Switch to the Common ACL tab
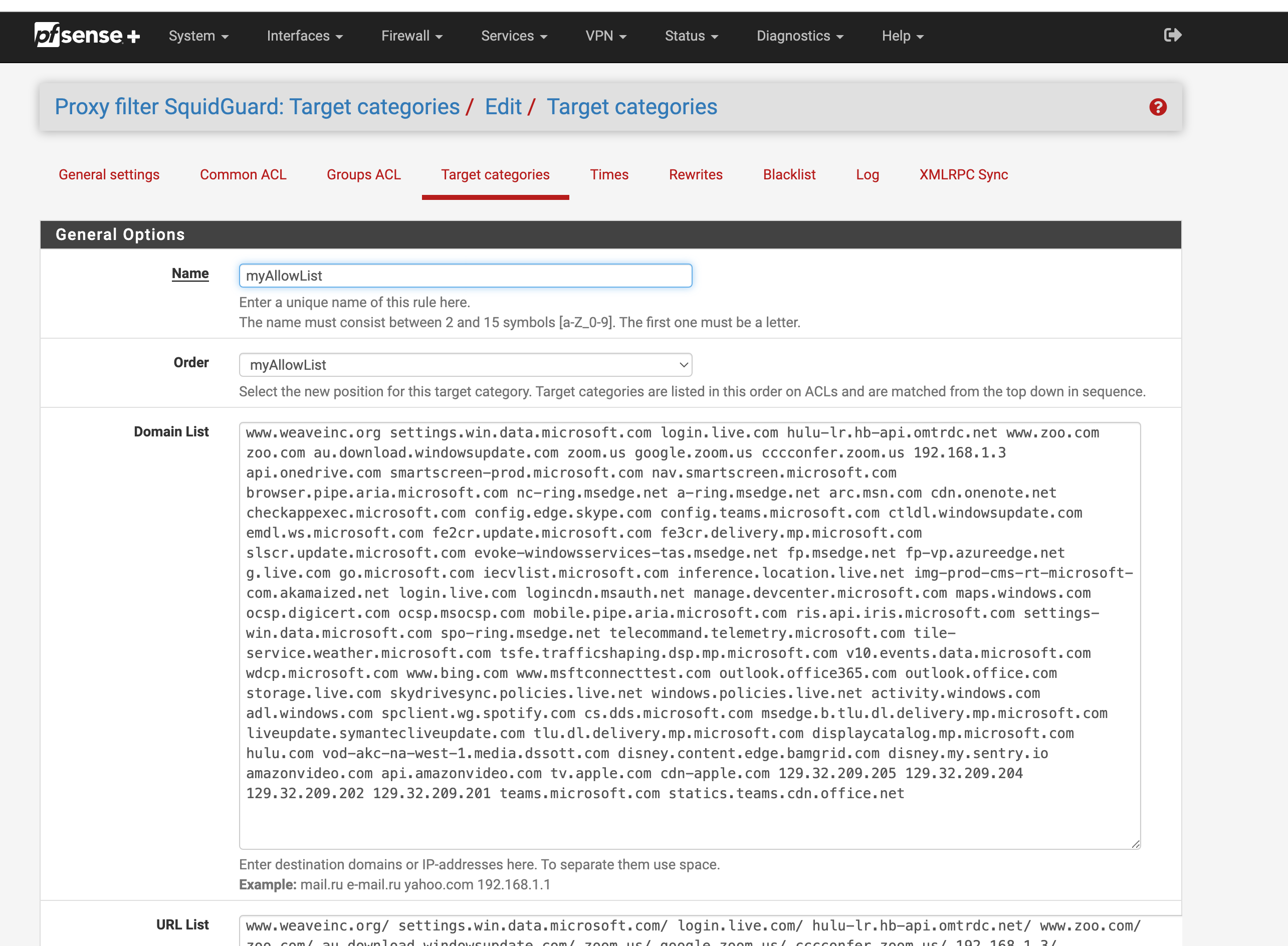The height and width of the screenshot is (946, 1288). 243,175
